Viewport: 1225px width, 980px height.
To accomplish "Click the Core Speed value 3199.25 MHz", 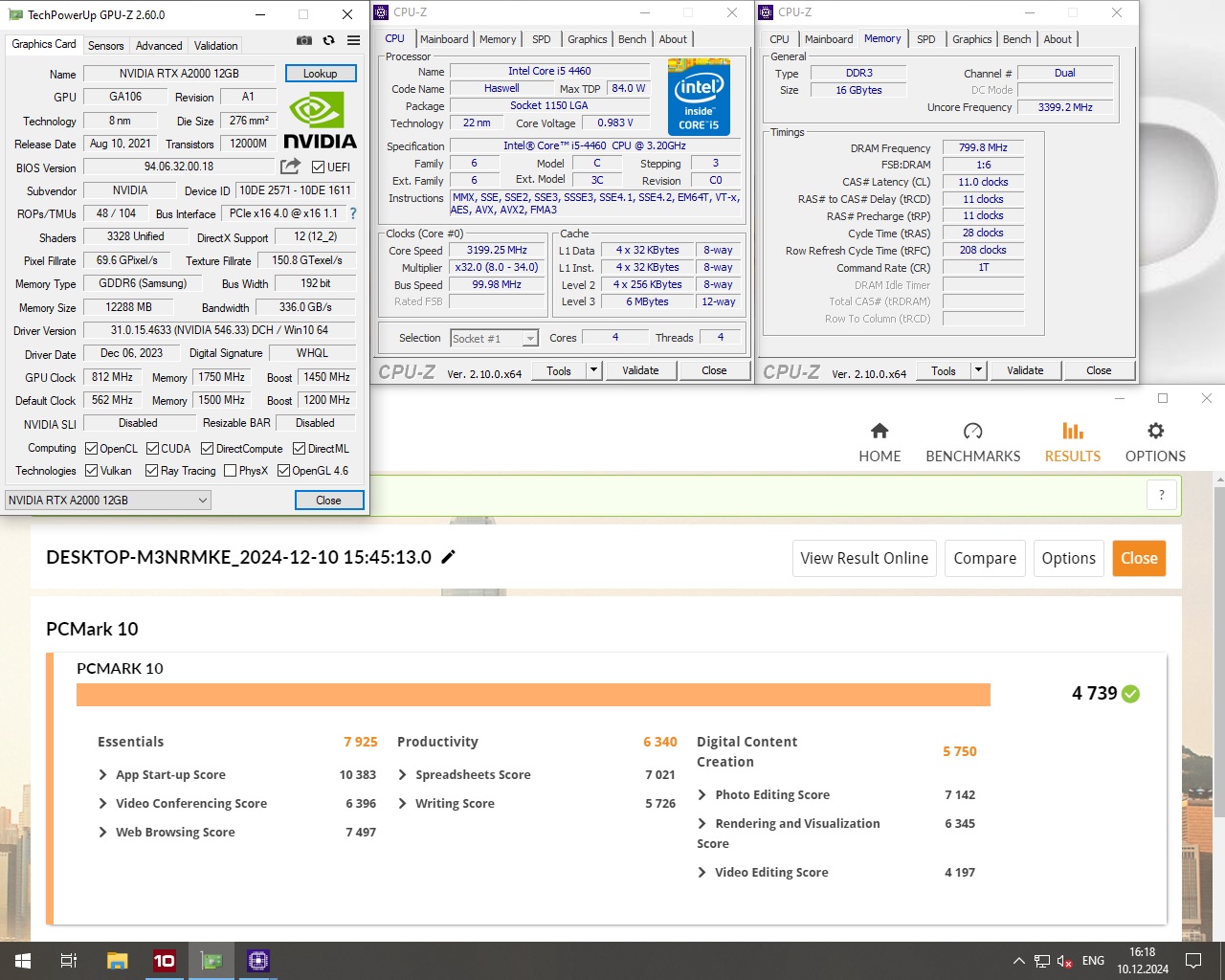I will tap(497, 251).
